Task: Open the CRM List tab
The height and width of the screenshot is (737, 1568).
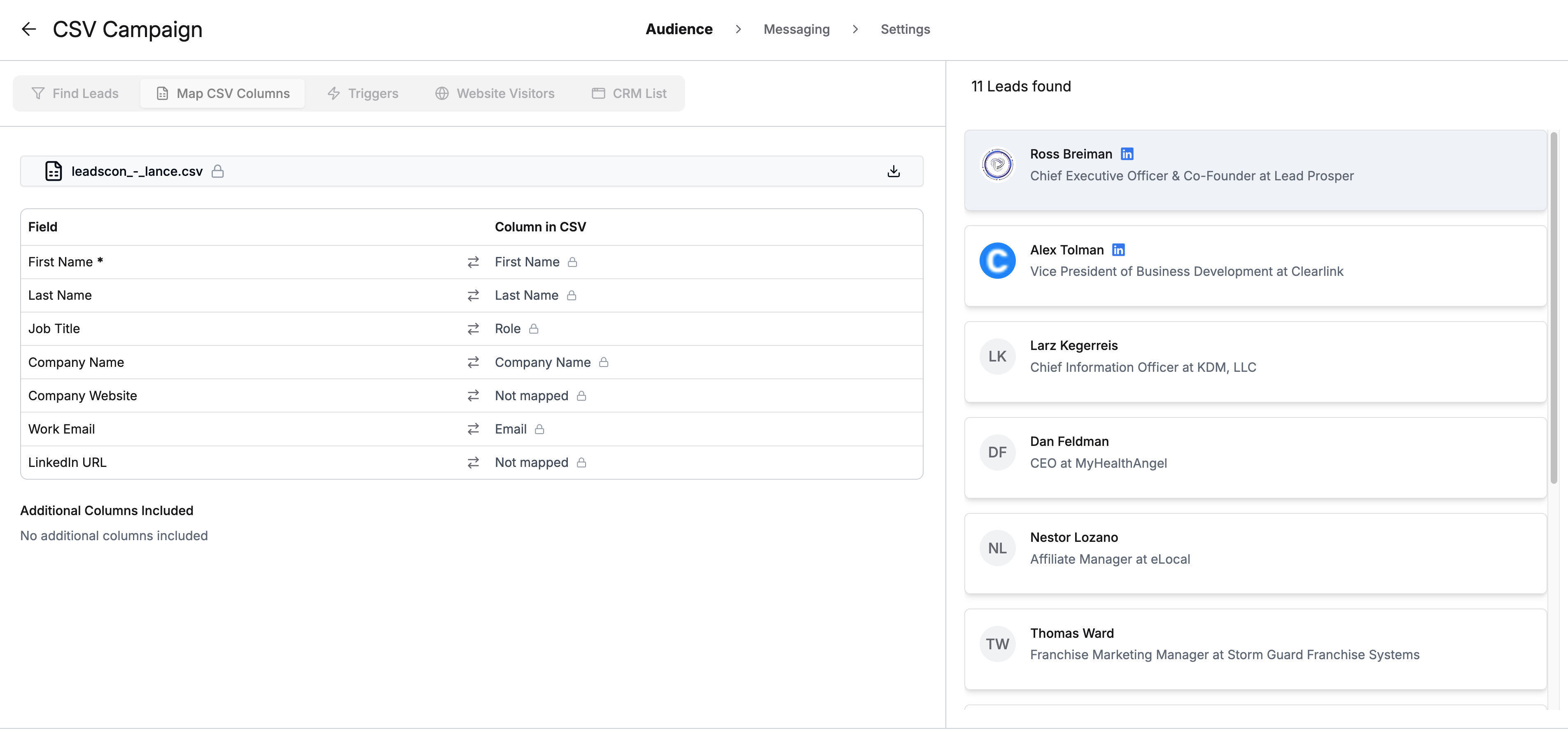Action: [630, 93]
